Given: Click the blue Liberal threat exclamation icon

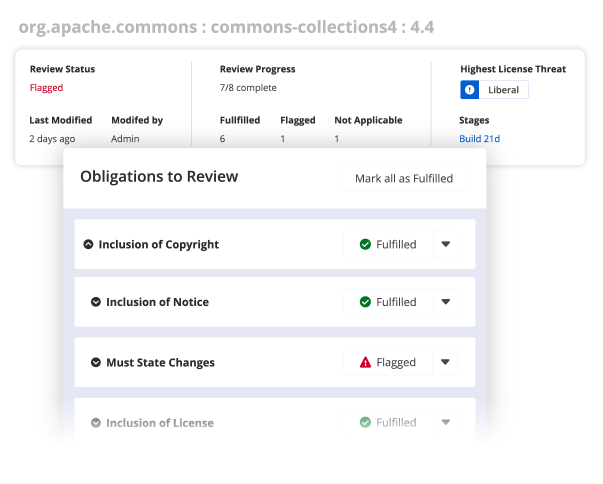Looking at the screenshot, I should (x=470, y=90).
